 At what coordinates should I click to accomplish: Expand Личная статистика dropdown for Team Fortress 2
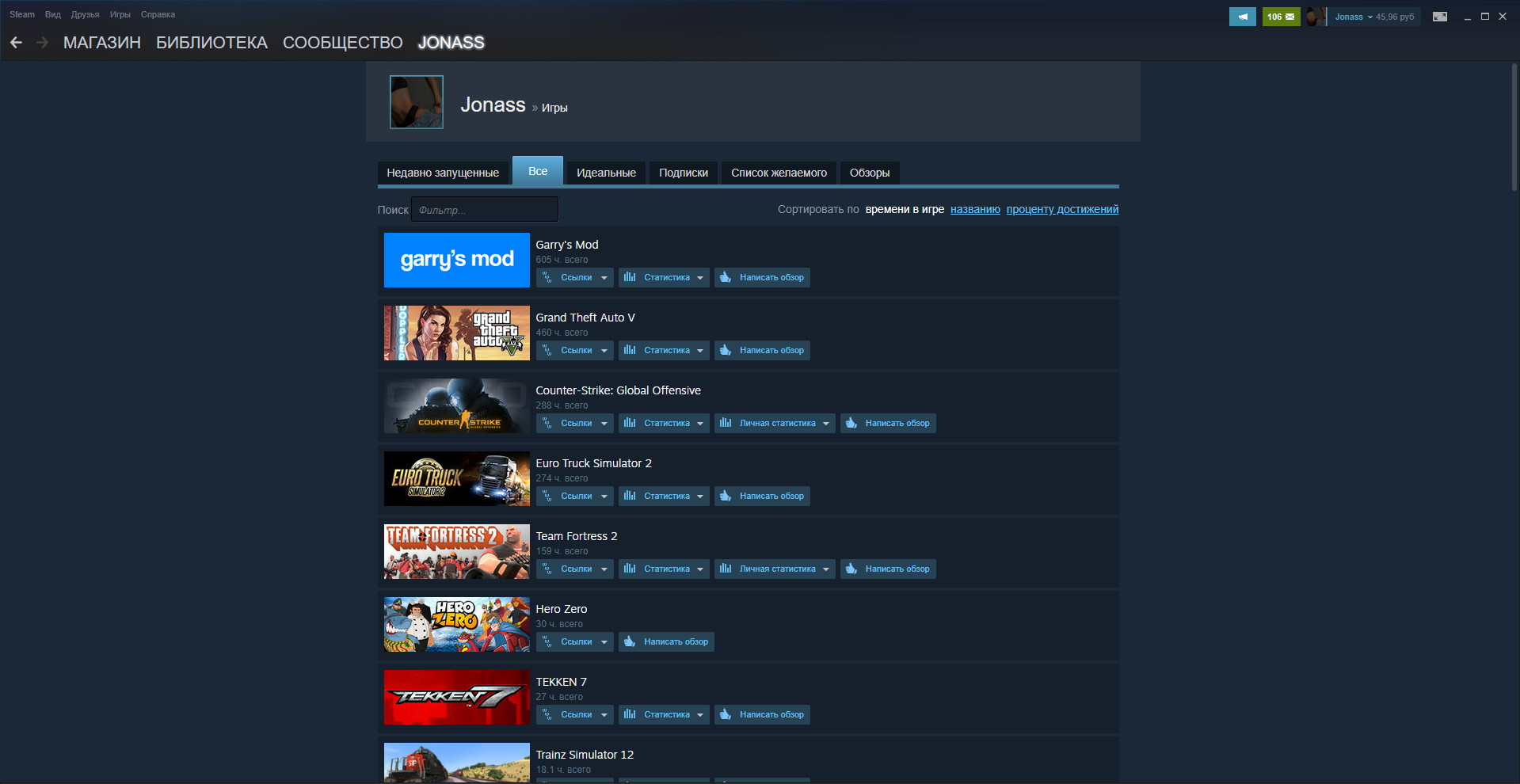tap(775, 569)
